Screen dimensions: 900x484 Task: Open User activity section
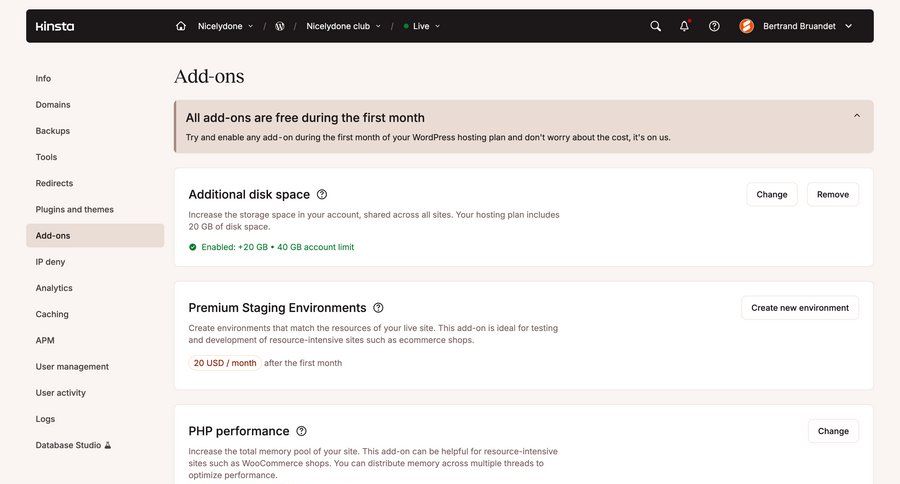(x=95, y=393)
